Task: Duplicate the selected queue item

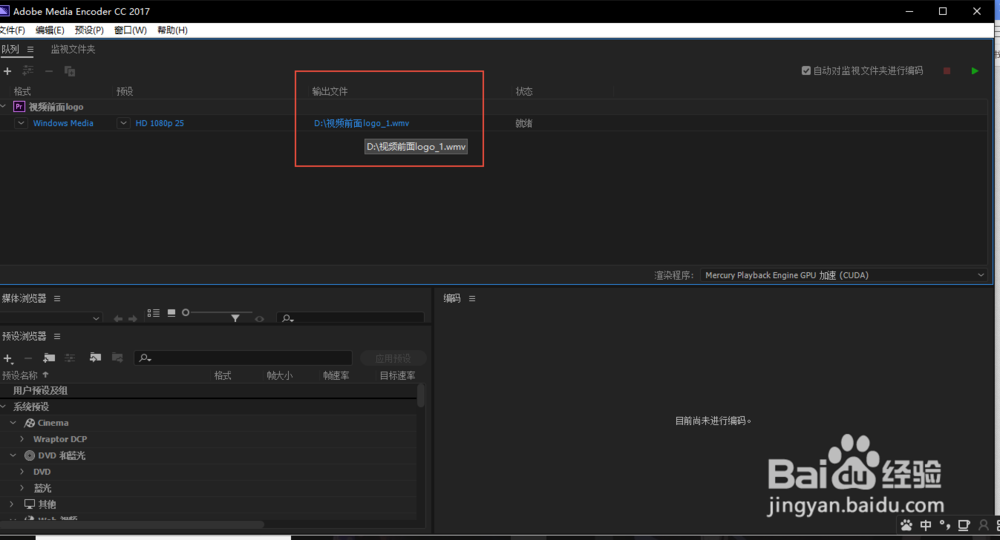Action: coord(70,71)
